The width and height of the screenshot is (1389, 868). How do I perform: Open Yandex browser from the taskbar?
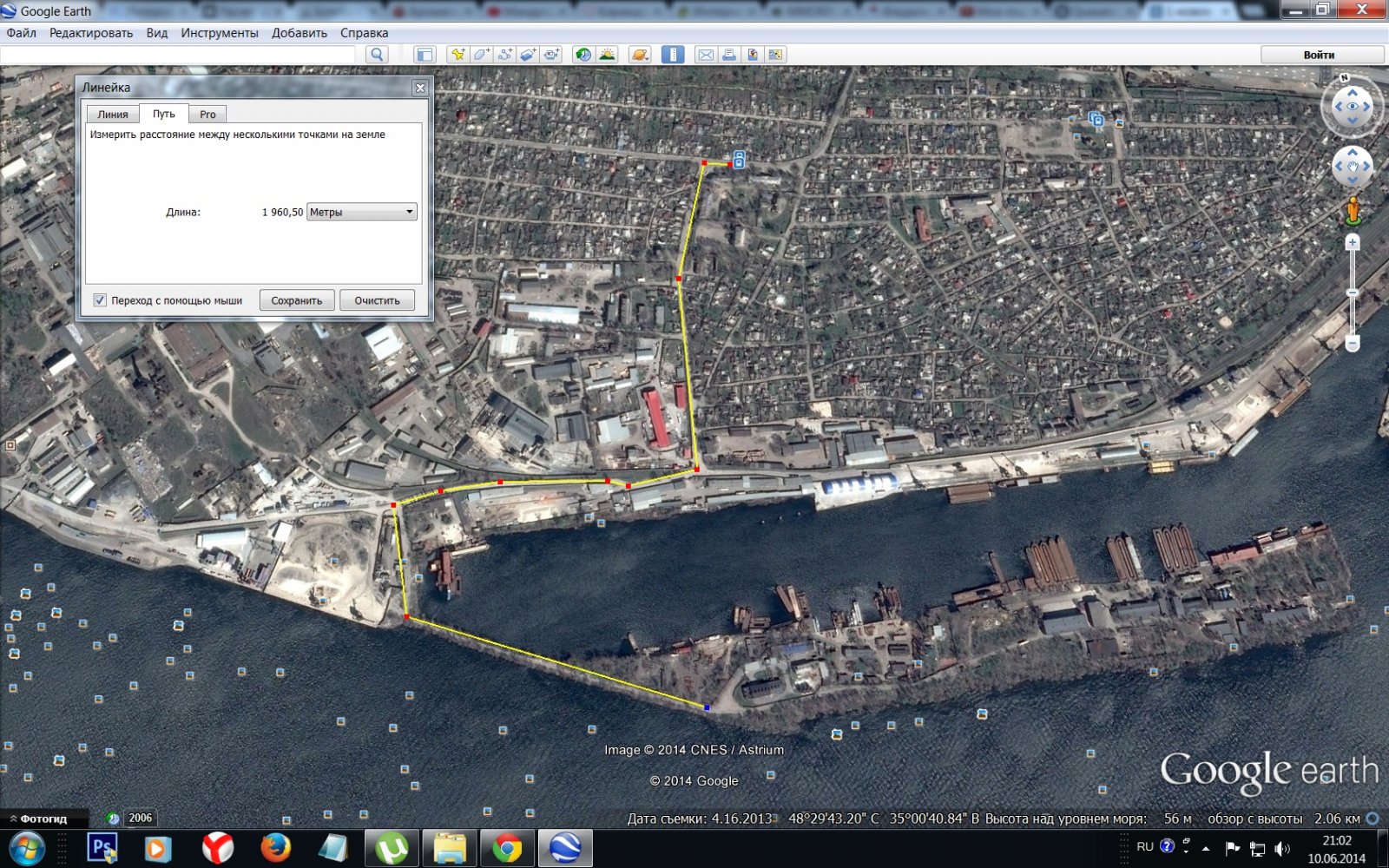point(218,848)
